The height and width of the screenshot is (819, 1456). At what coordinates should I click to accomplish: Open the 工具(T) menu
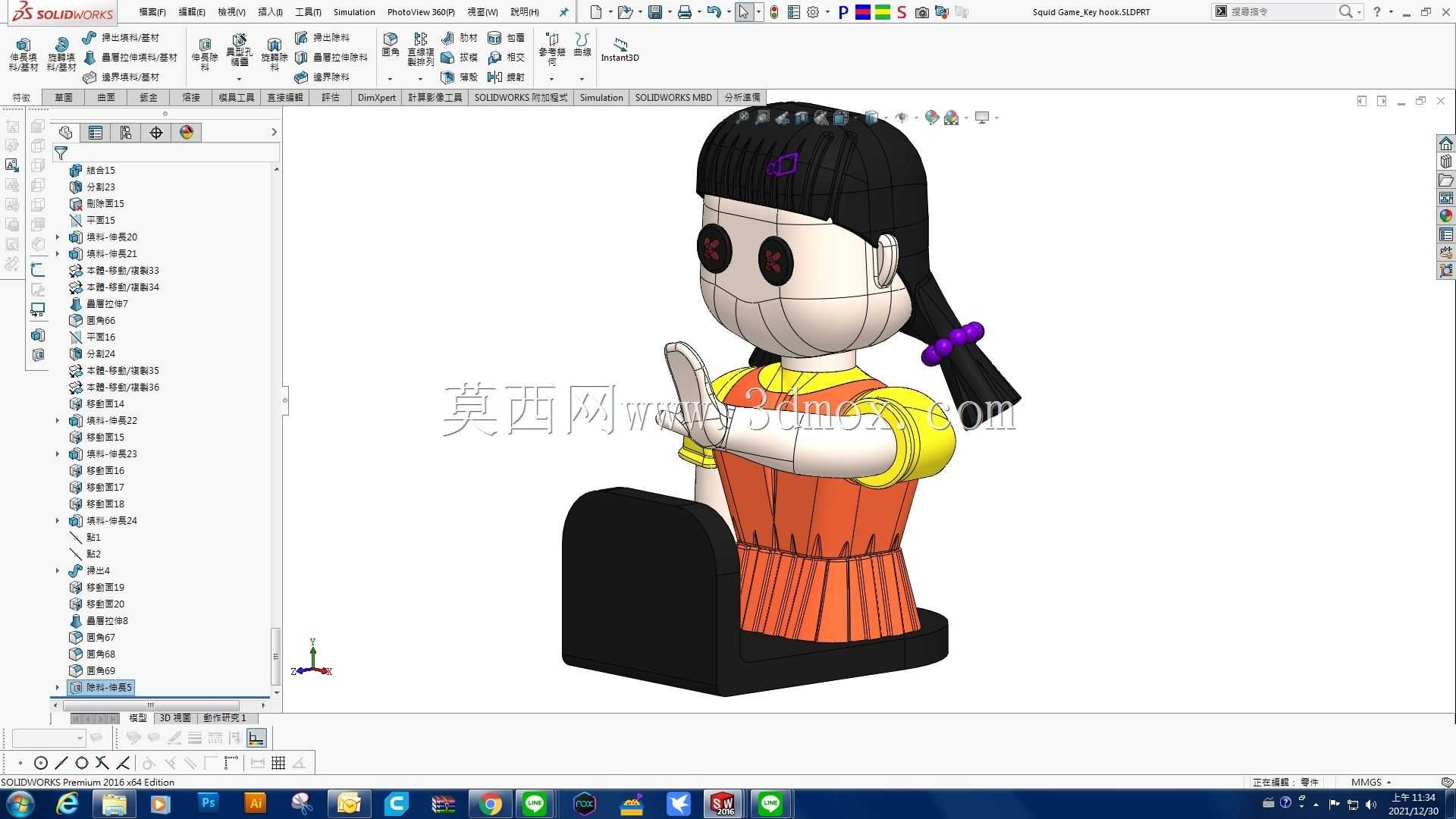click(x=308, y=12)
